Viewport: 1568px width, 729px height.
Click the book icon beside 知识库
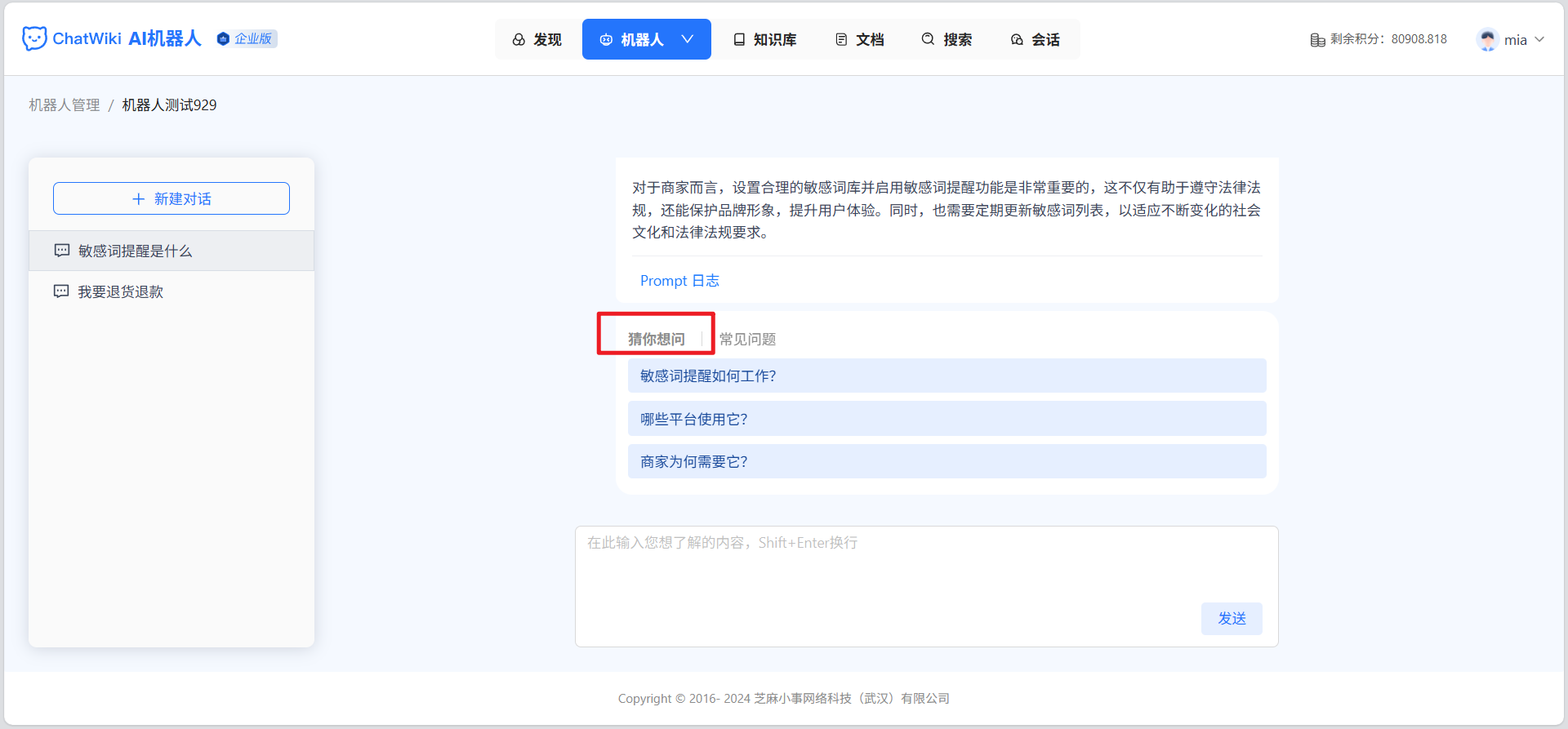pyautogui.click(x=739, y=39)
